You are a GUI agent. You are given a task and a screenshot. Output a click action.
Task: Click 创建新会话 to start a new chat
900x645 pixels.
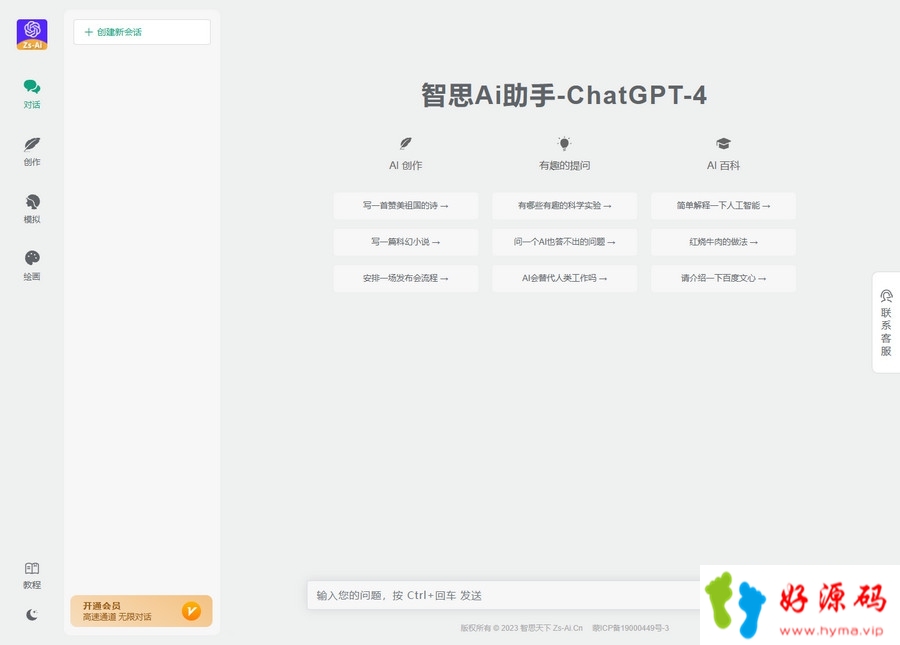click(x=142, y=32)
